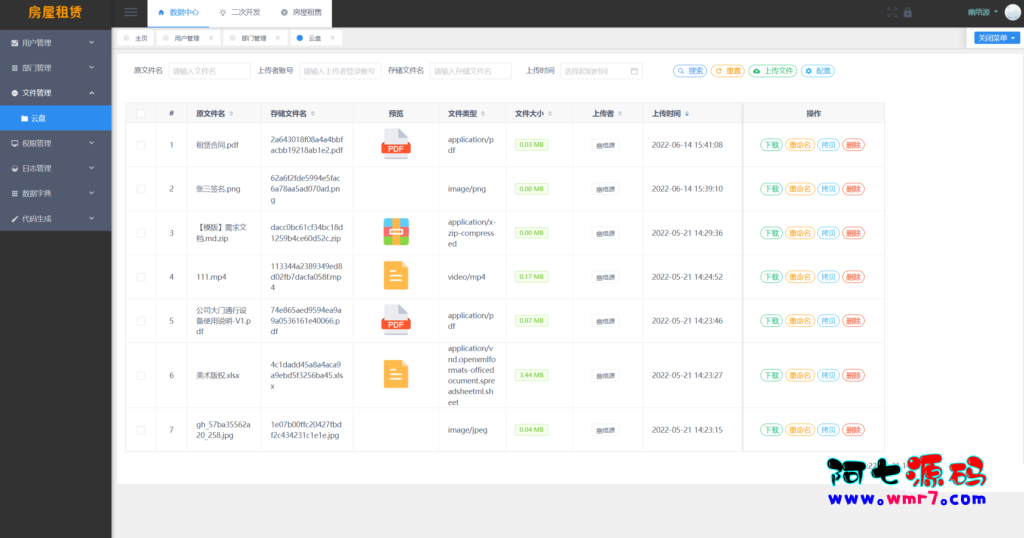Switch to the 数据中心 top tab
The width and height of the screenshot is (1024, 538).
pos(178,12)
